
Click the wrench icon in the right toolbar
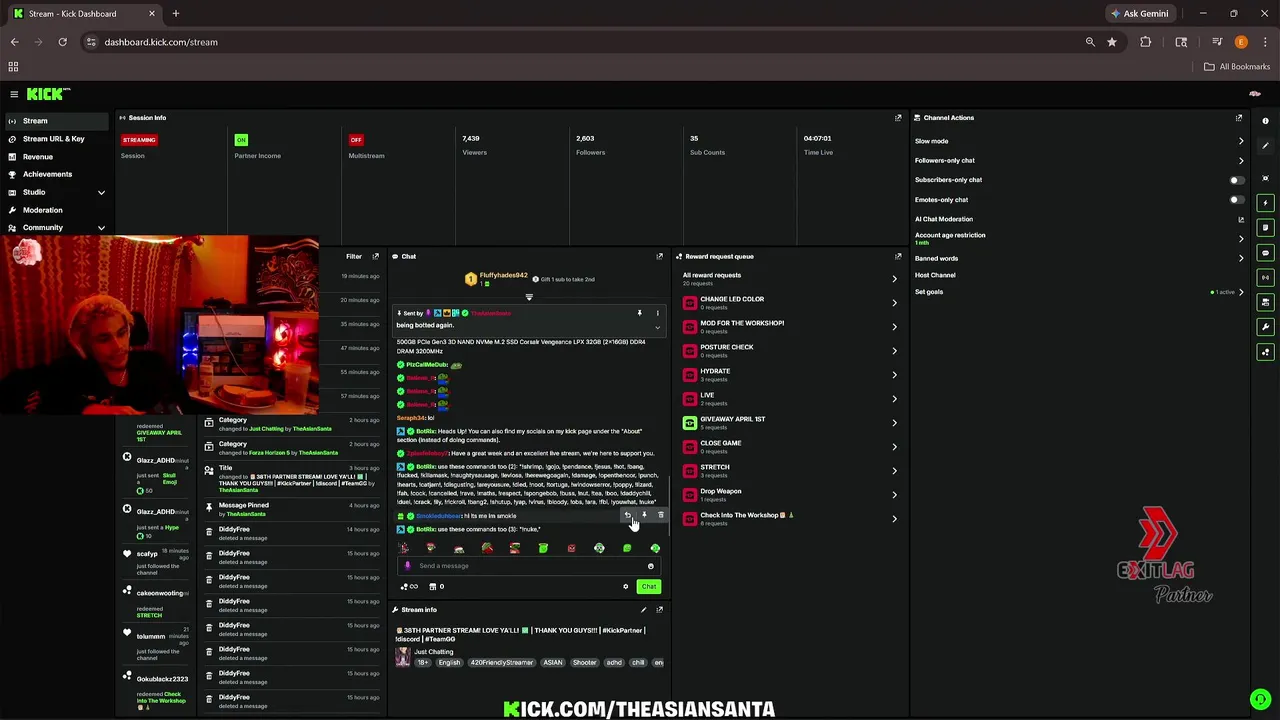1265,327
